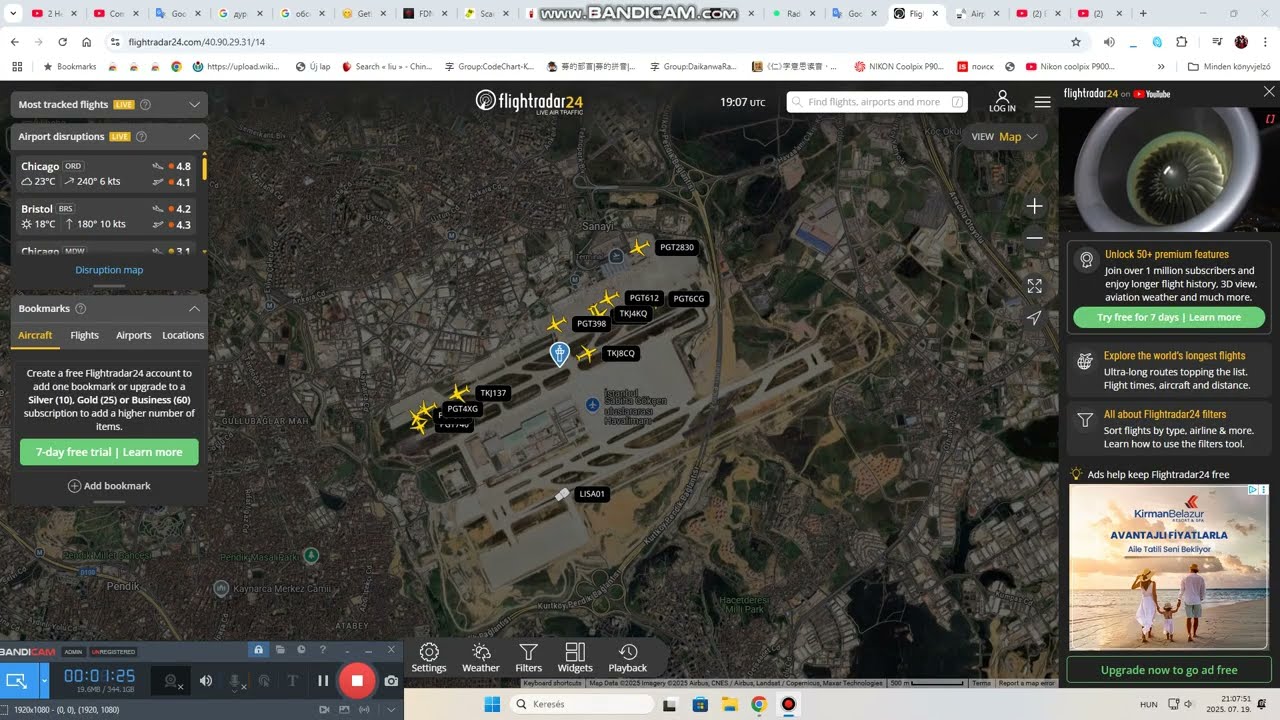Open All about Flightradar24 filters article
This screenshot has height=720, width=1280.
1169,428
